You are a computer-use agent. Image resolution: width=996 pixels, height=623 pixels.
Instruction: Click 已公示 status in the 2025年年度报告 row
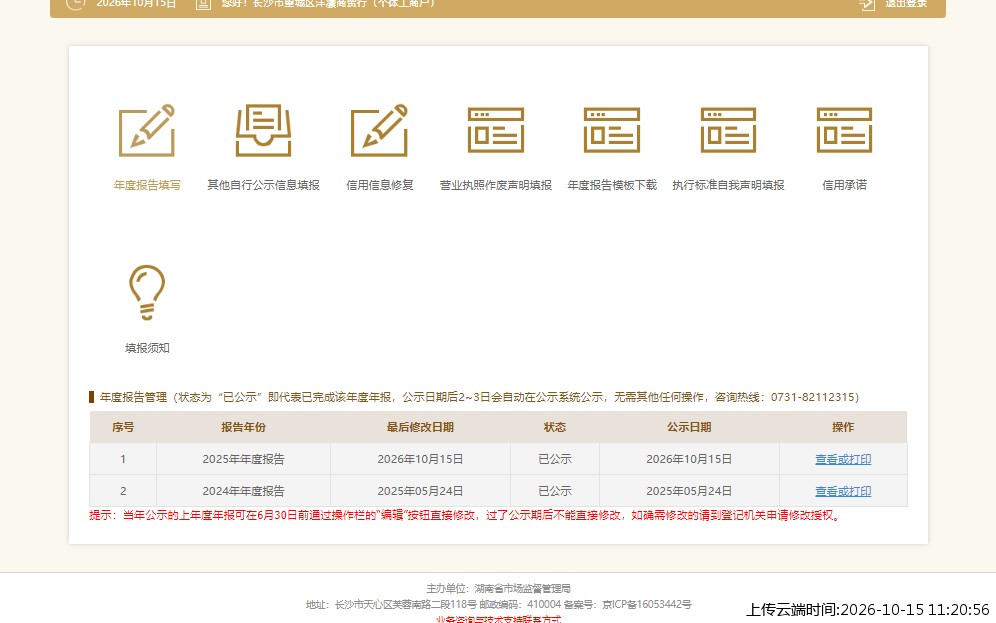555,459
